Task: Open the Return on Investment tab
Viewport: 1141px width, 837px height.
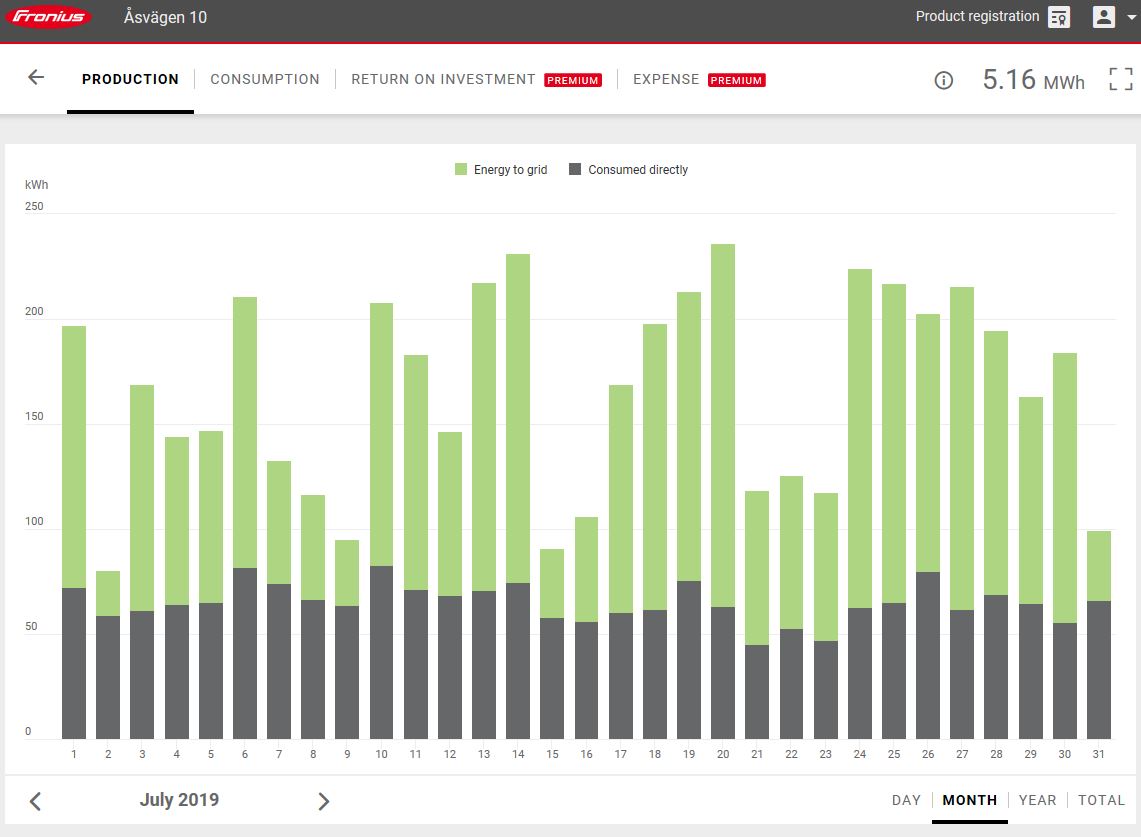Action: pyautogui.click(x=443, y=79)
